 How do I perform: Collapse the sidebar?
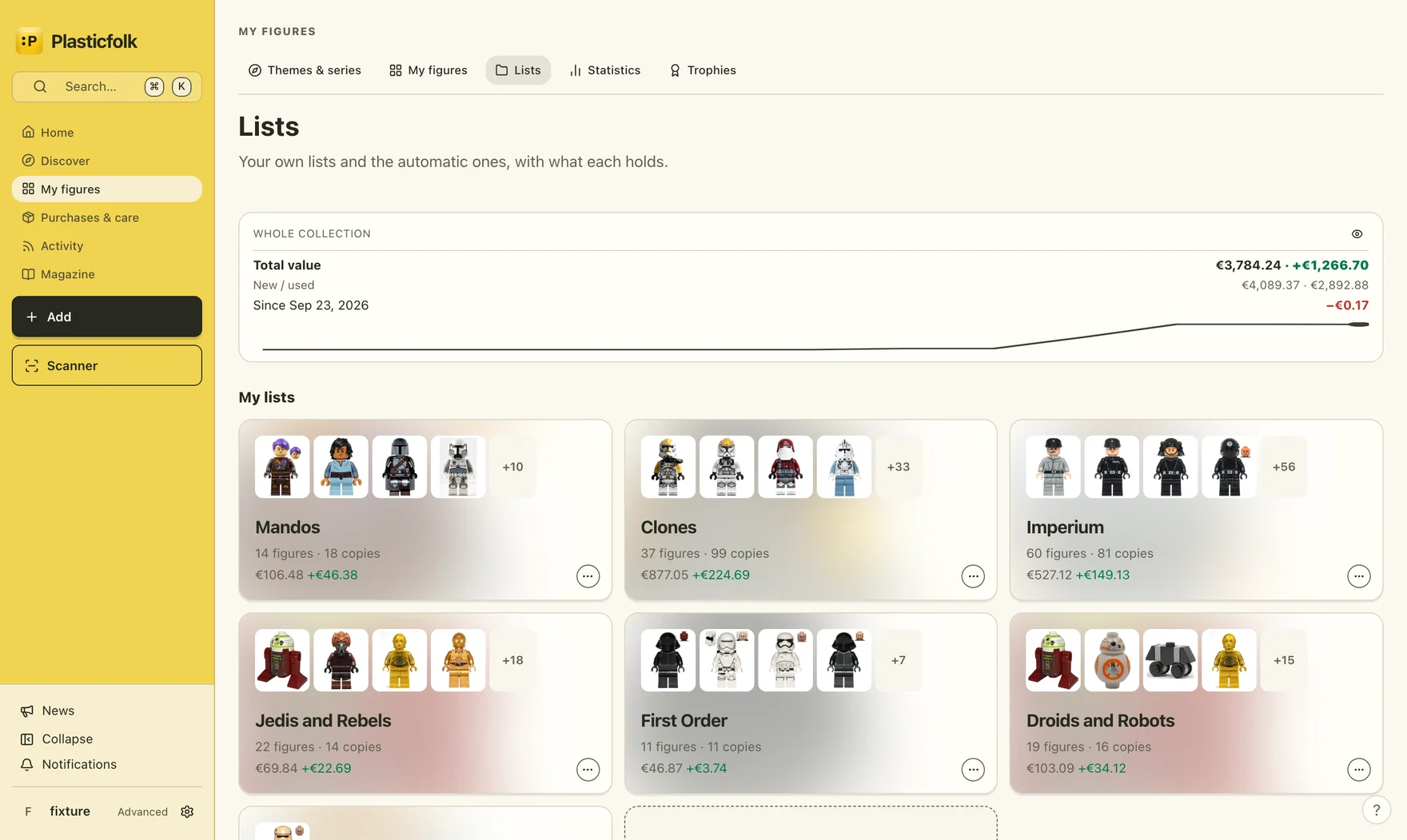pos(106,739)
